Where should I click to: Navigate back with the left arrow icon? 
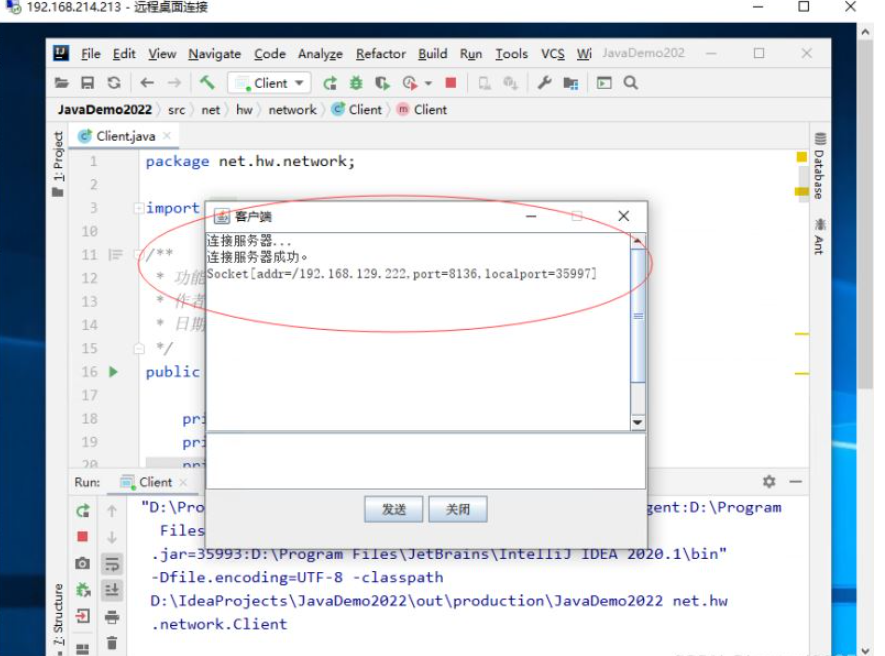(147, 83)
